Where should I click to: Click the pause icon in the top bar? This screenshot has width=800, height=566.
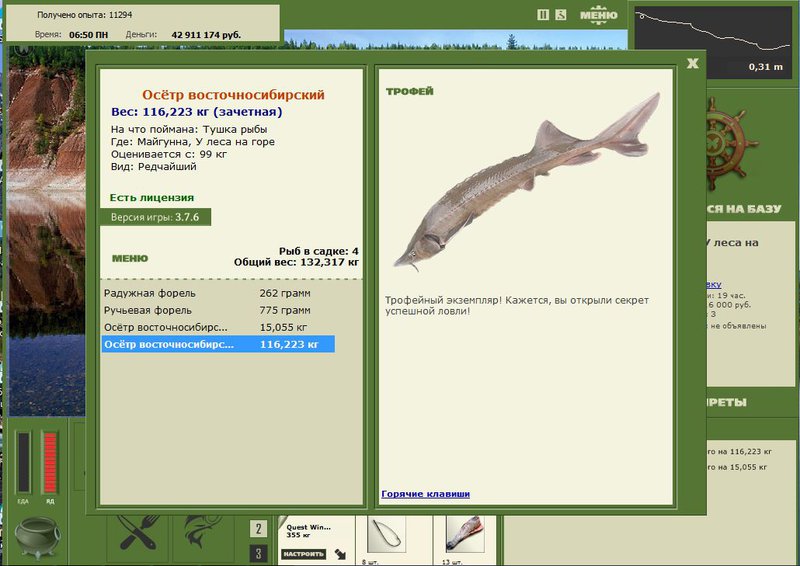click(x=543, y=15)
